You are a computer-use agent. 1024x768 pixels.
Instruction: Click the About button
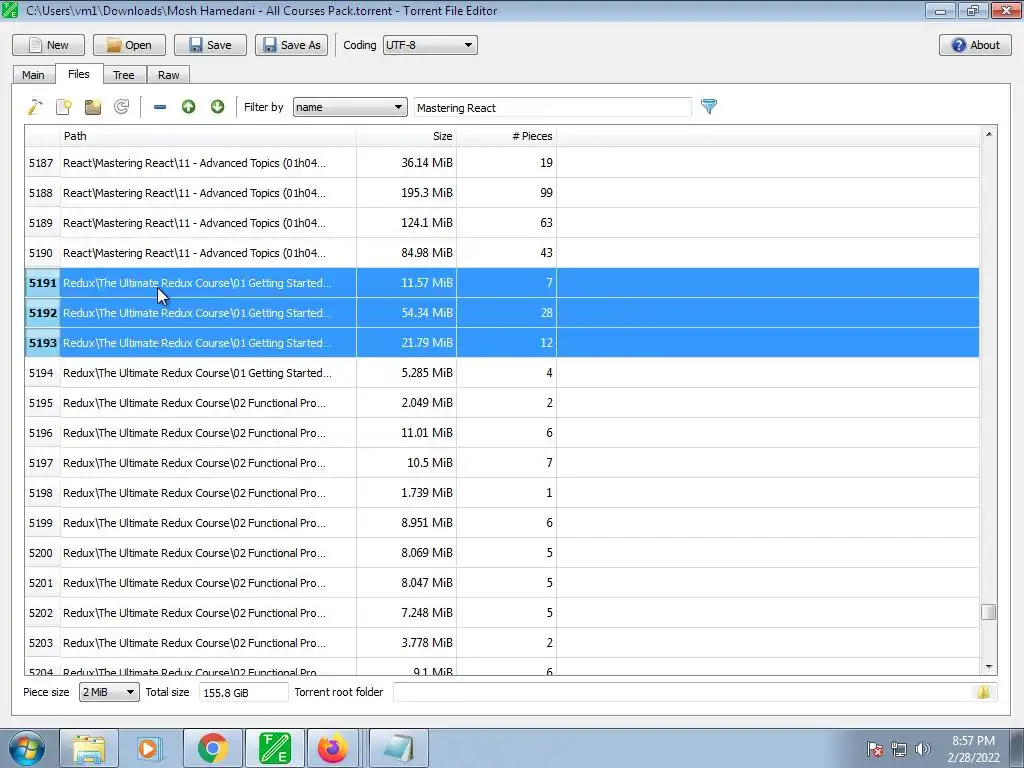tap(975, 45)
